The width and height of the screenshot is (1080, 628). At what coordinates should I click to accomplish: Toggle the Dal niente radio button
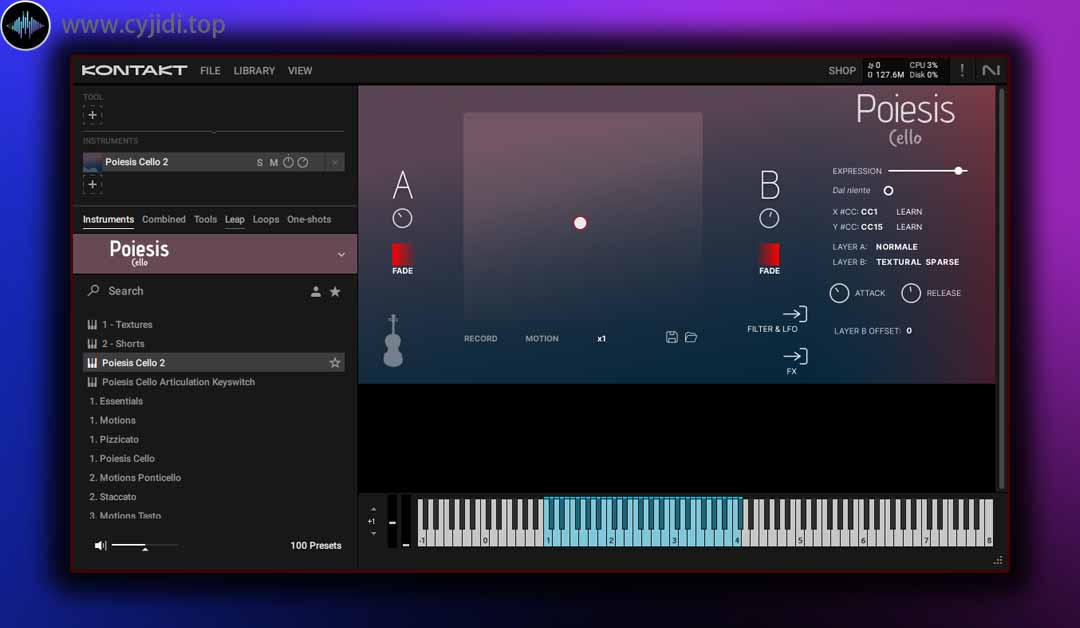(x=889, y=191)
